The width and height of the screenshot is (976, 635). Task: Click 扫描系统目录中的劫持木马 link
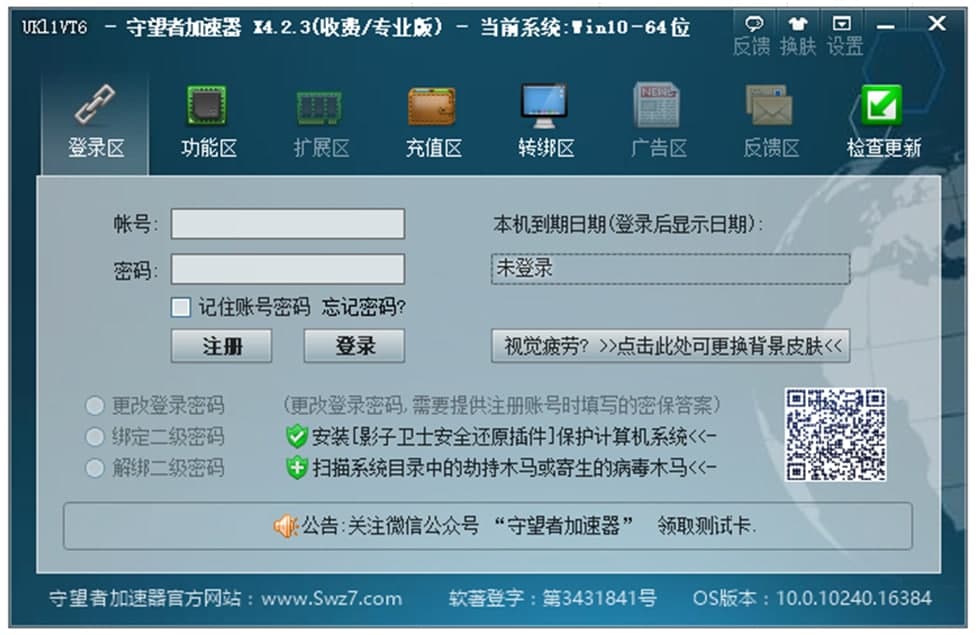coord(514,468)
